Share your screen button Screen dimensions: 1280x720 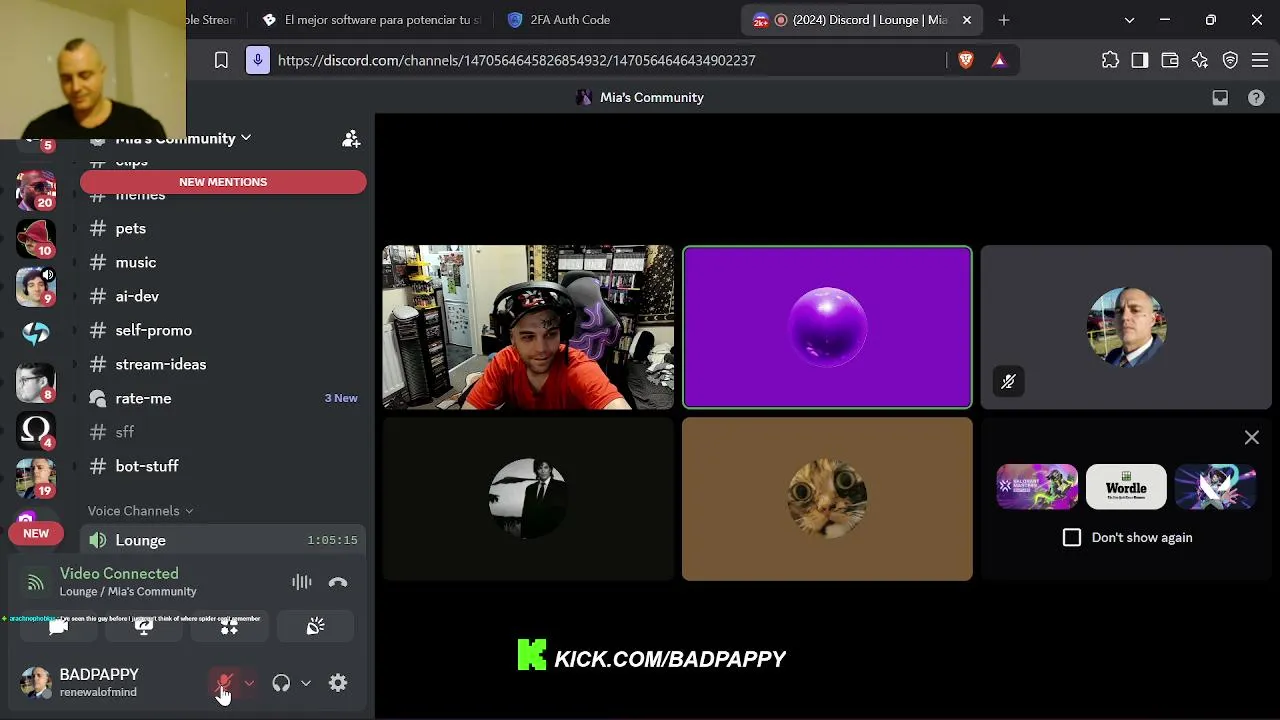point(144,627)
